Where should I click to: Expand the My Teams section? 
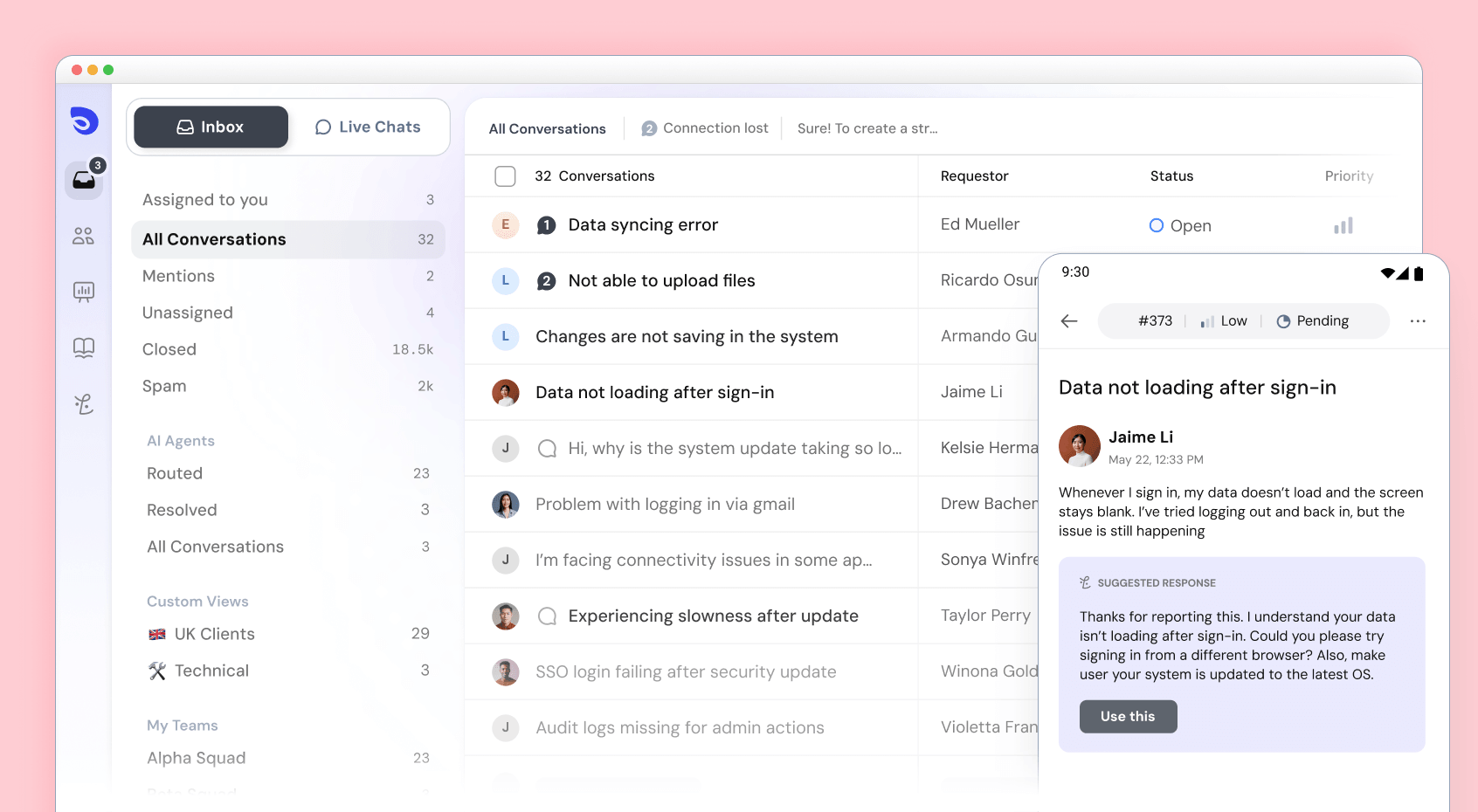[x=182, y=726]
